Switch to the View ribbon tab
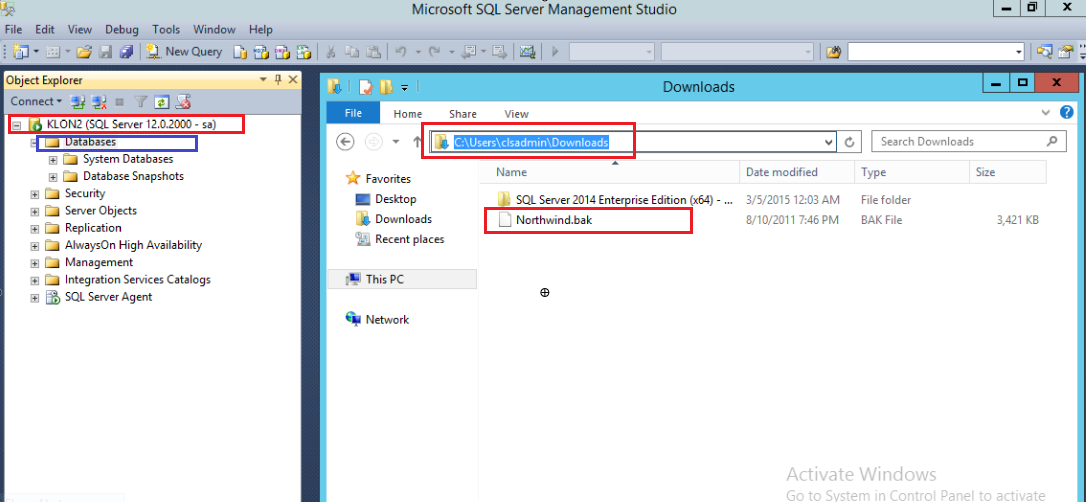 tap(516, 114)
